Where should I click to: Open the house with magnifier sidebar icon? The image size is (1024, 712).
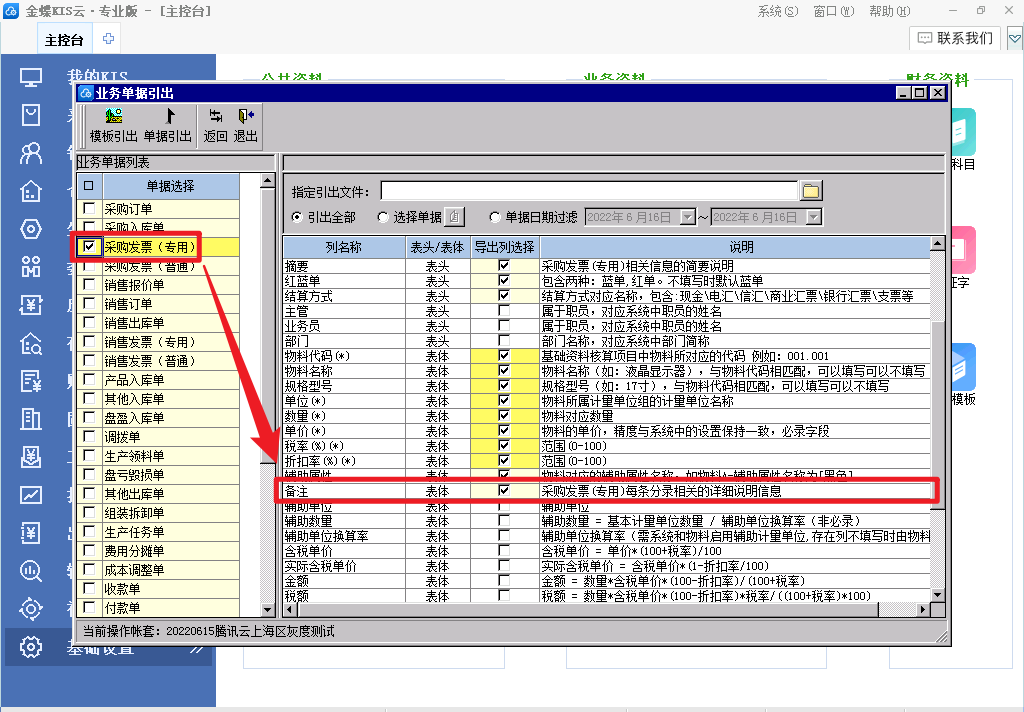pyautogui.click(x=31, y=343)
